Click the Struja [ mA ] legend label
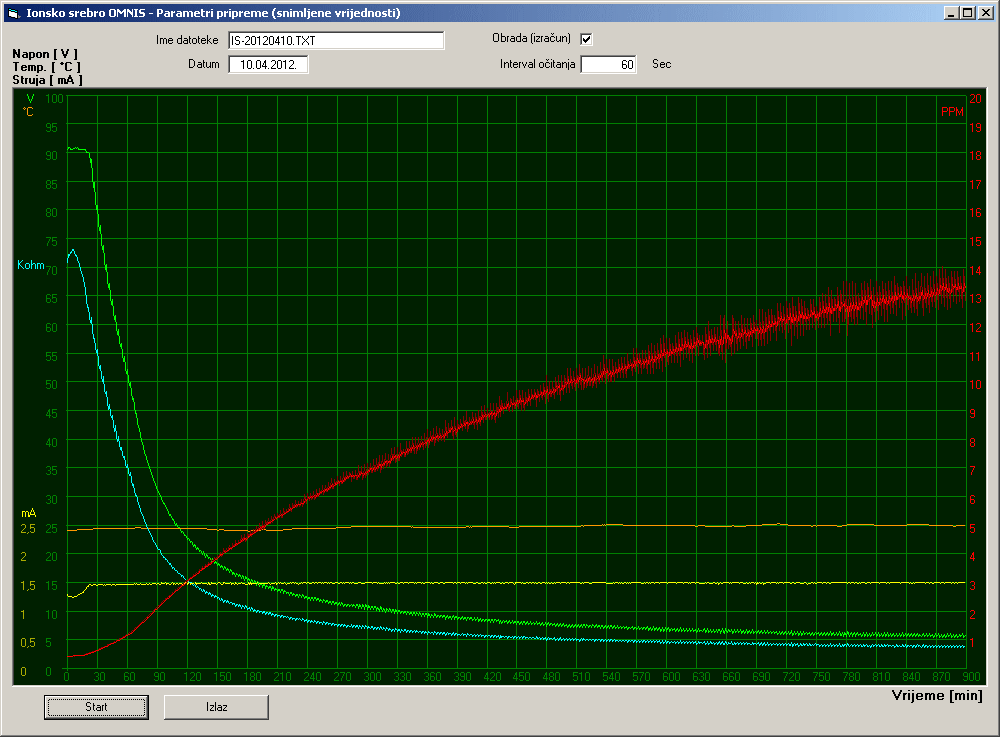The height and width of the screenshot is (737, 1000). (47, 80)
